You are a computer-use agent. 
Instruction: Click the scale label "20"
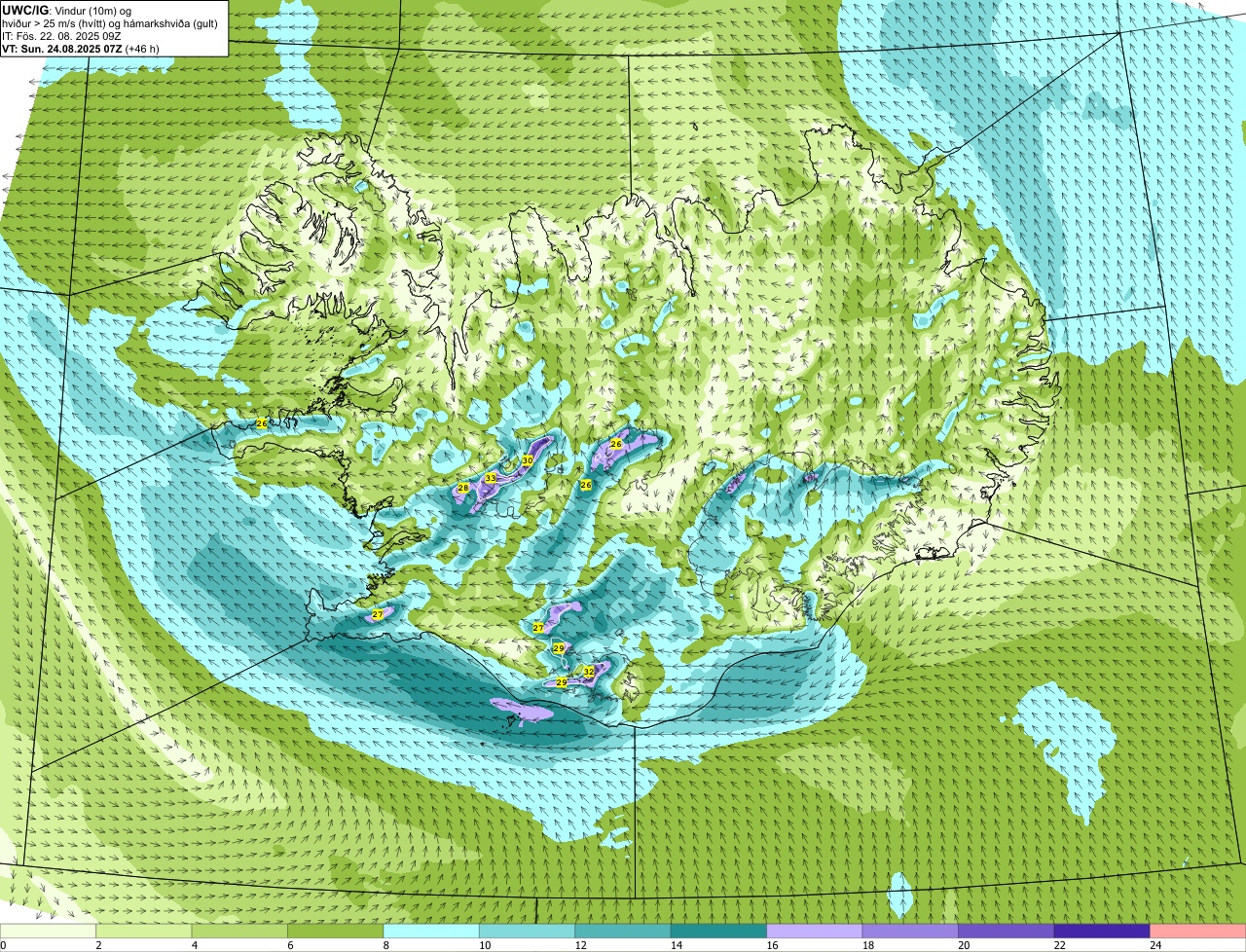[962, 945]
